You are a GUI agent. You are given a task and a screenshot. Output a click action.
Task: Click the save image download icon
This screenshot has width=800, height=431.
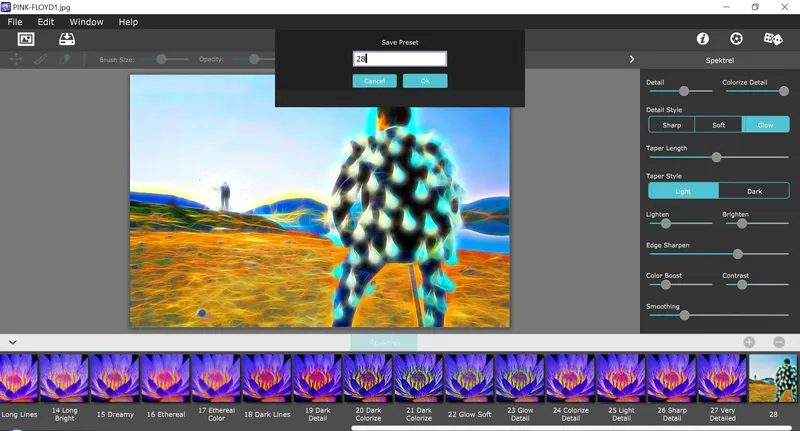(x=67, y=39)
